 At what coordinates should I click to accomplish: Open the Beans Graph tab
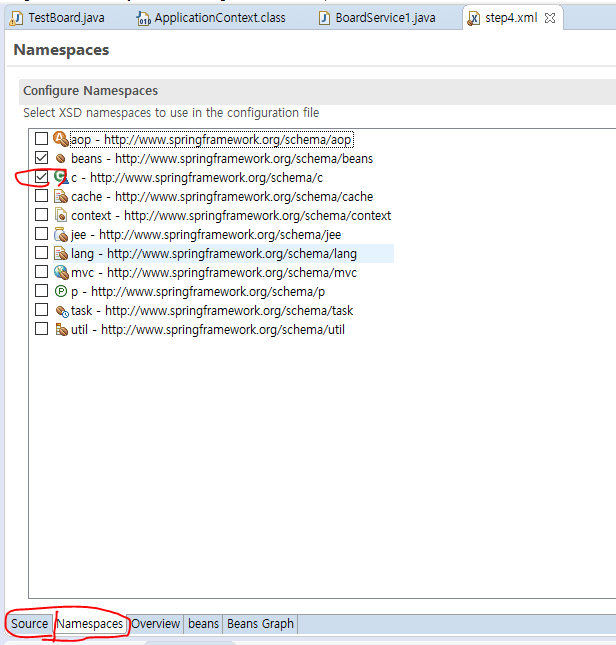[260, 624]
